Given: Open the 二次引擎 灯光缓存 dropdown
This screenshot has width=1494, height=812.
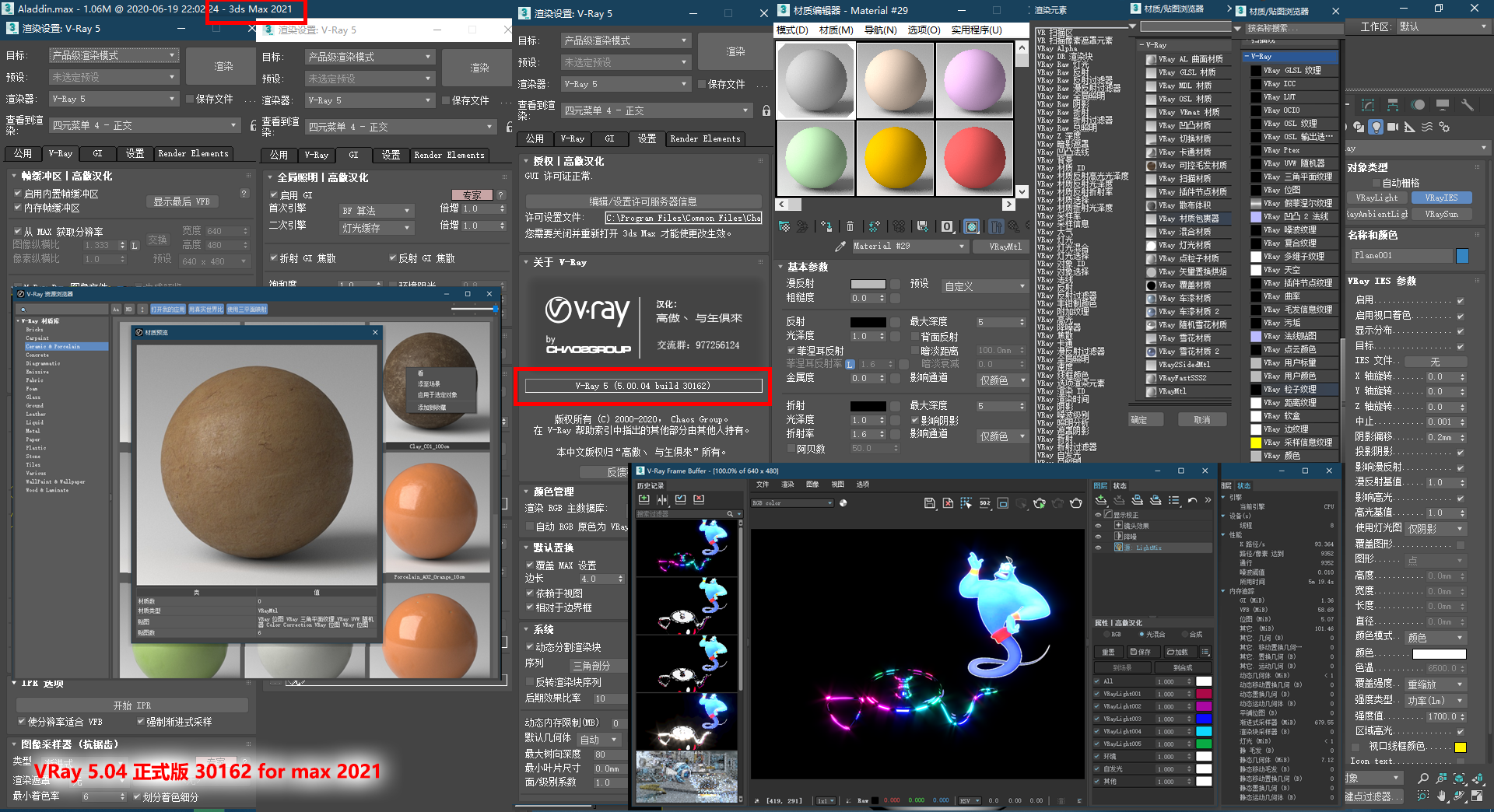Looking at the screenshot, I should (x=377, y=228).
